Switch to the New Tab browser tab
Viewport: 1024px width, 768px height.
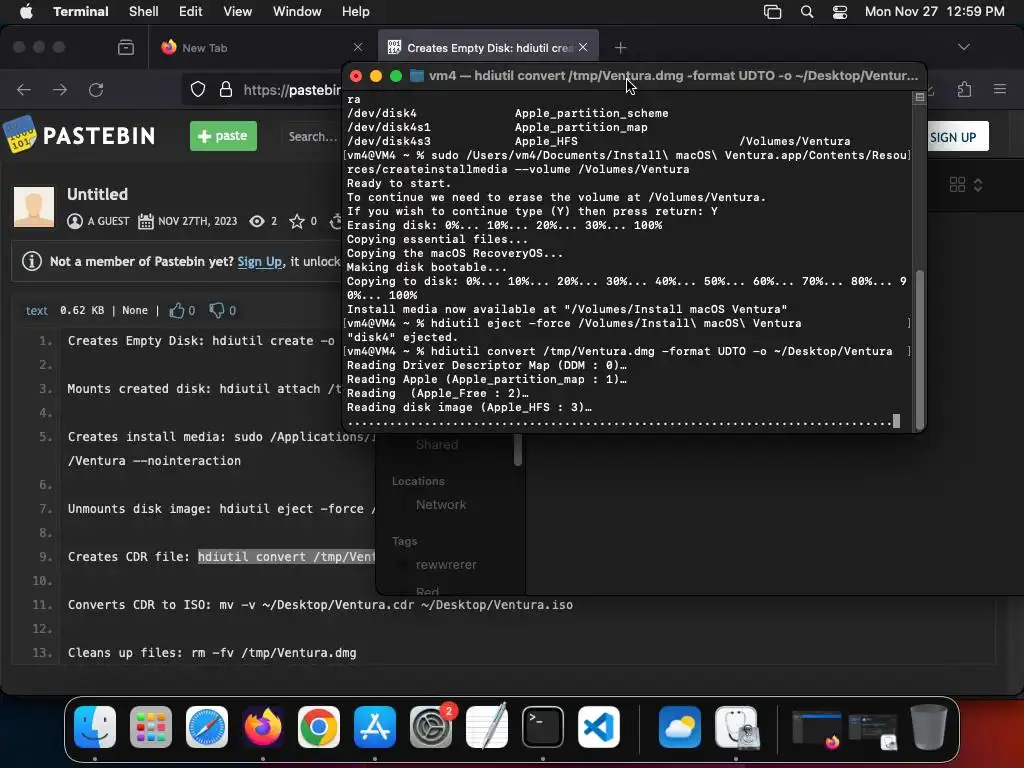click(x=261, y=48)
